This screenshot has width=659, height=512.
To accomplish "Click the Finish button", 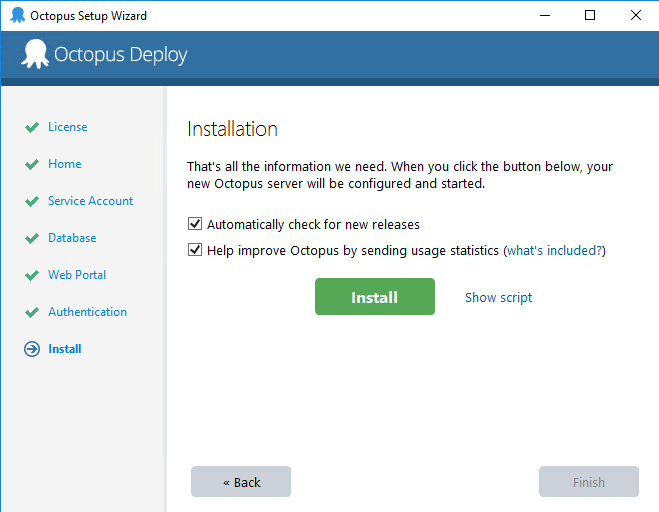I will click(x=589, y=482).
